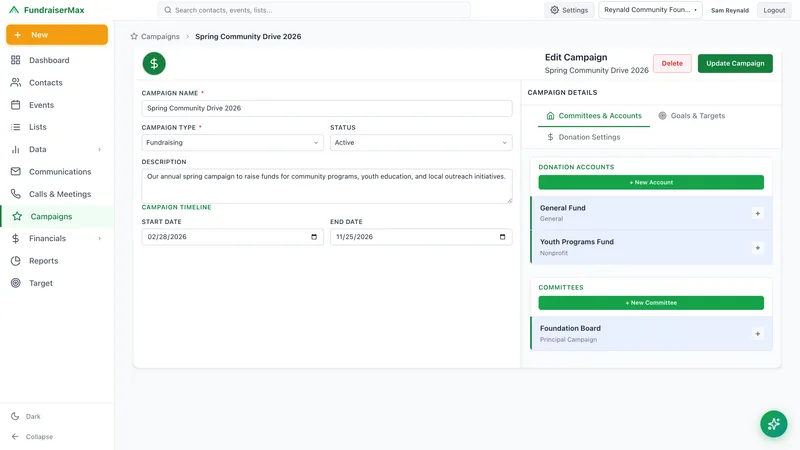Image resolution: width=800 pixels, height=450 pixels.
Task: Click the Events calendar icon
Action: pyautogui.click(x=16, y=105)
